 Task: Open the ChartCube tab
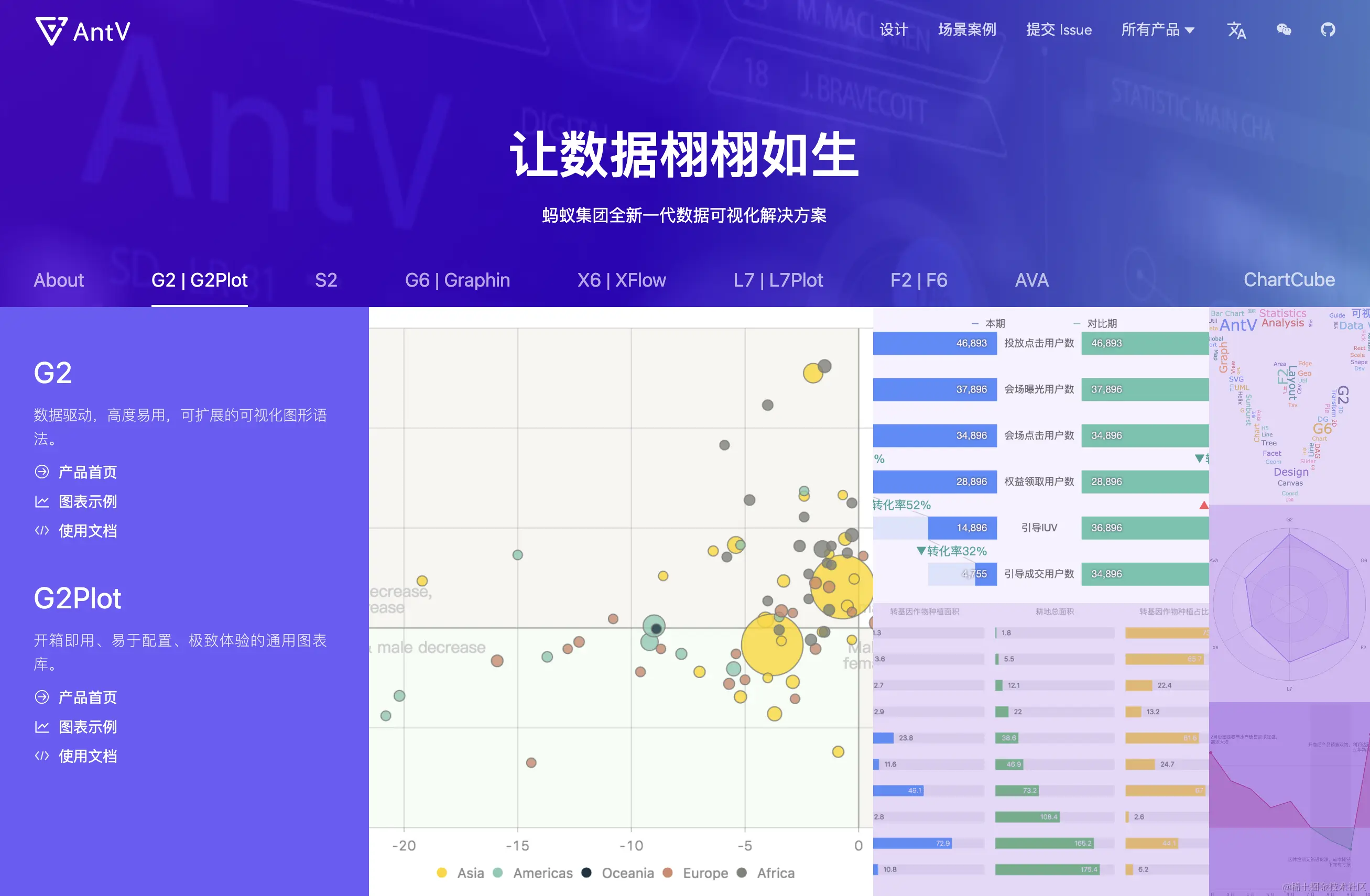[1288, 280]
